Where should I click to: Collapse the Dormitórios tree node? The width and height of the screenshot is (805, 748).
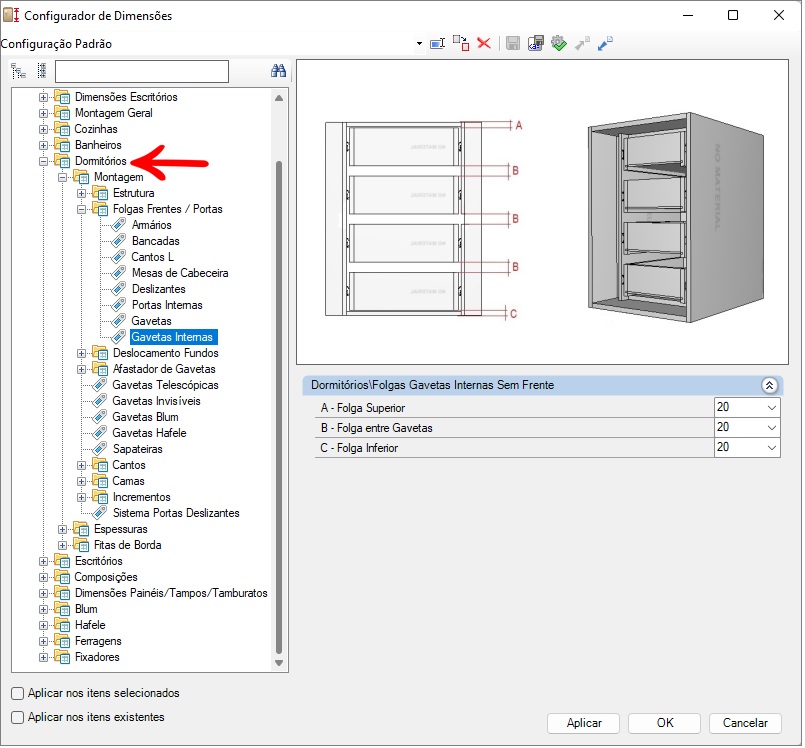point(43,161)
